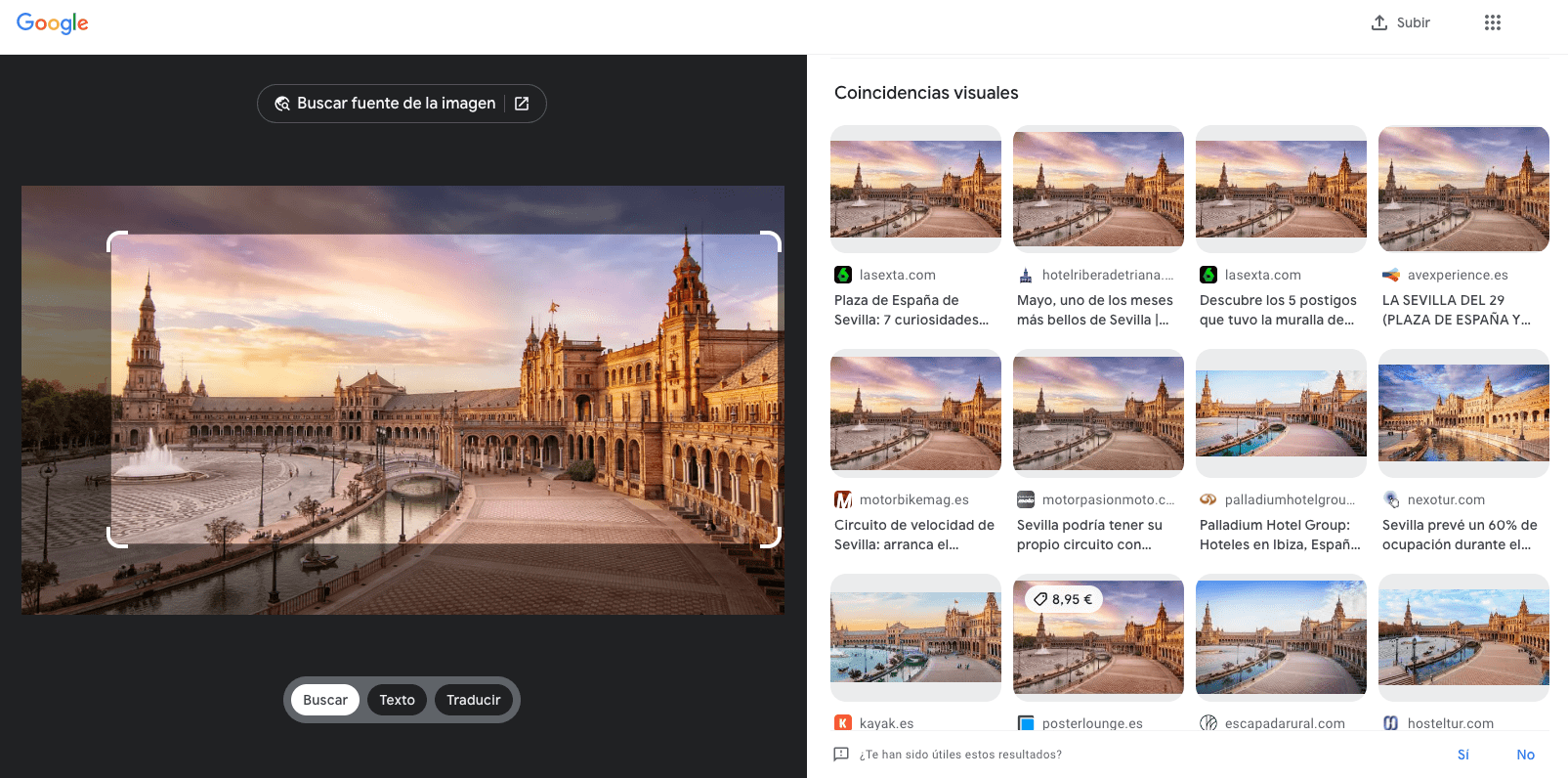Image resolution: width=1568 pixels, height=778 pixels.
Task: Click the top-left crop corner handle
Action: click(x=116, y=241)
